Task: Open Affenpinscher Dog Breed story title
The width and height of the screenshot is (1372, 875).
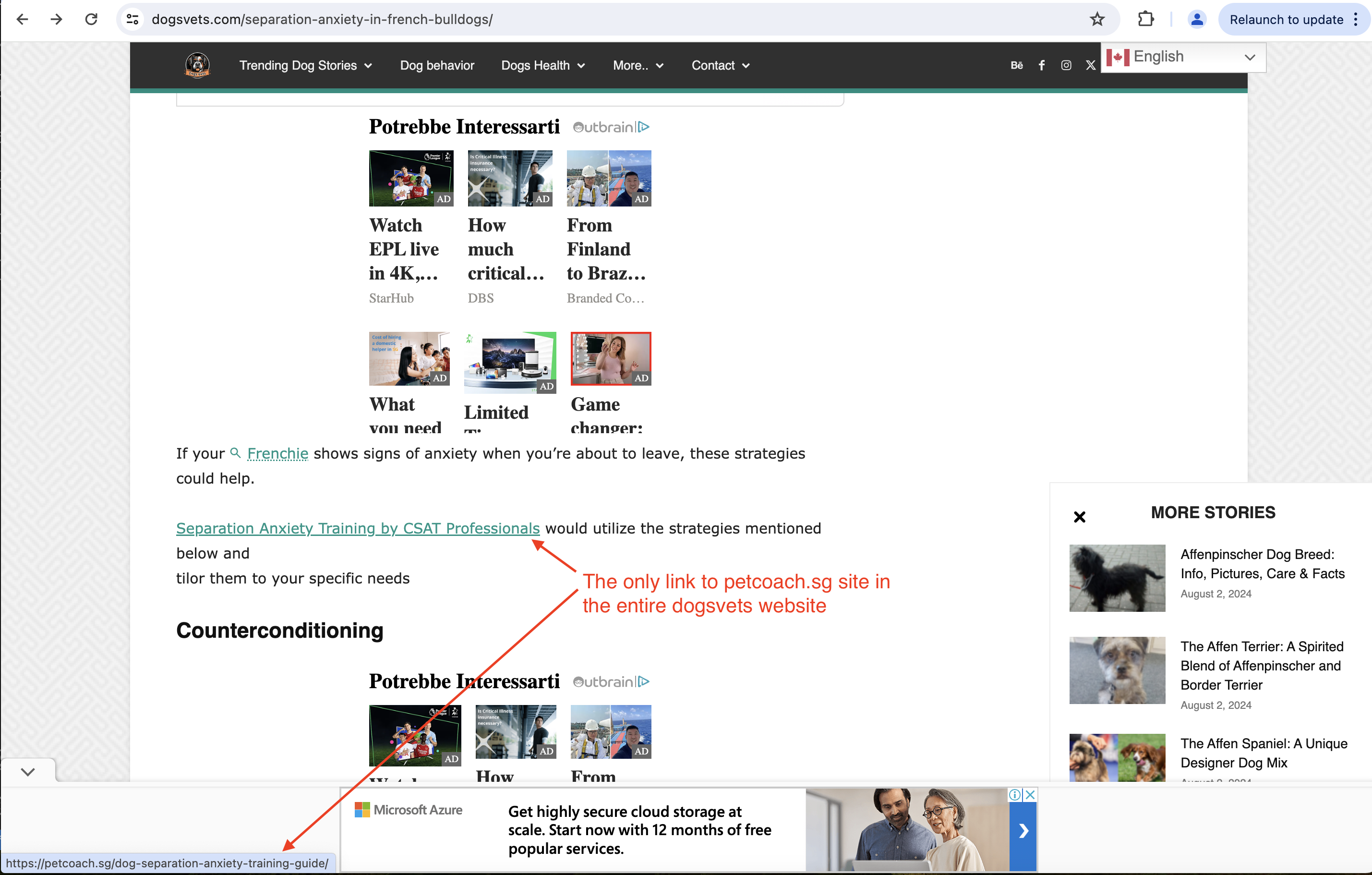Action: point(1262,564)
